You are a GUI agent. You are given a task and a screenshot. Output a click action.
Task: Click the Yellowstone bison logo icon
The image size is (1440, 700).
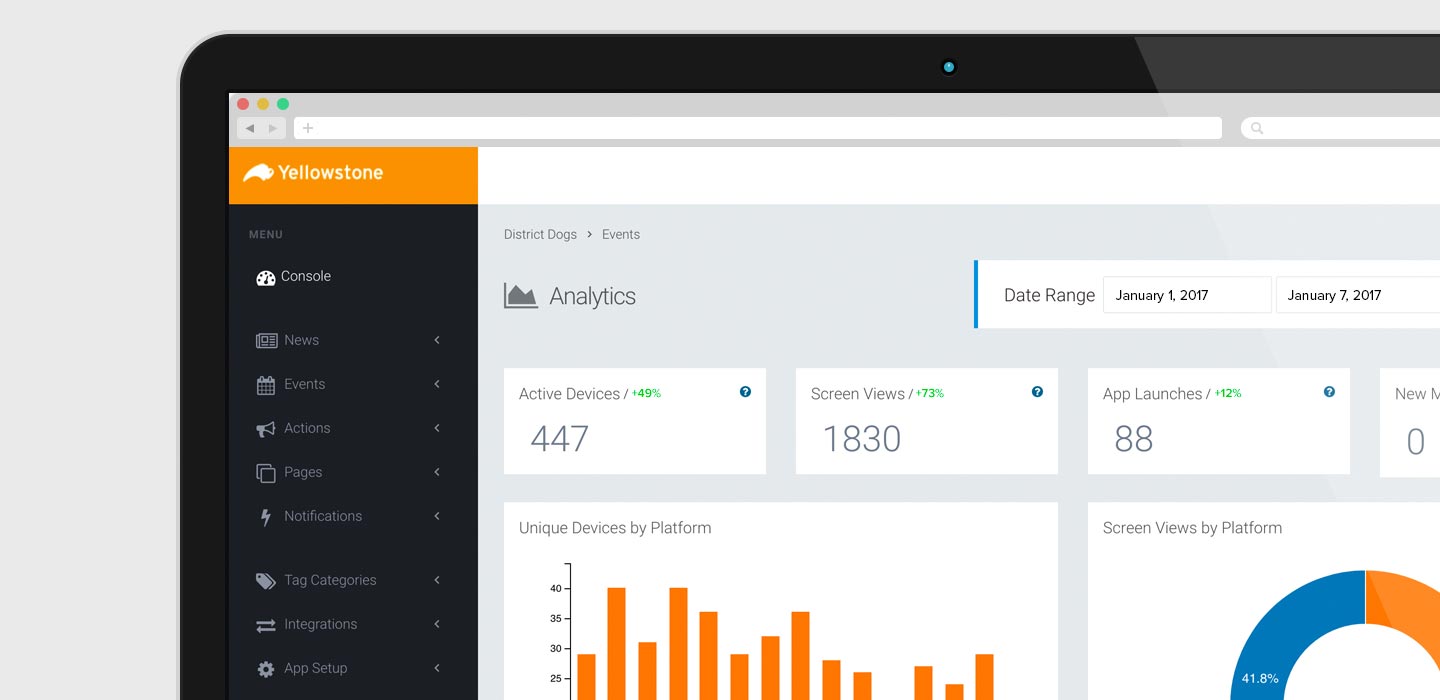click(258, 173)
